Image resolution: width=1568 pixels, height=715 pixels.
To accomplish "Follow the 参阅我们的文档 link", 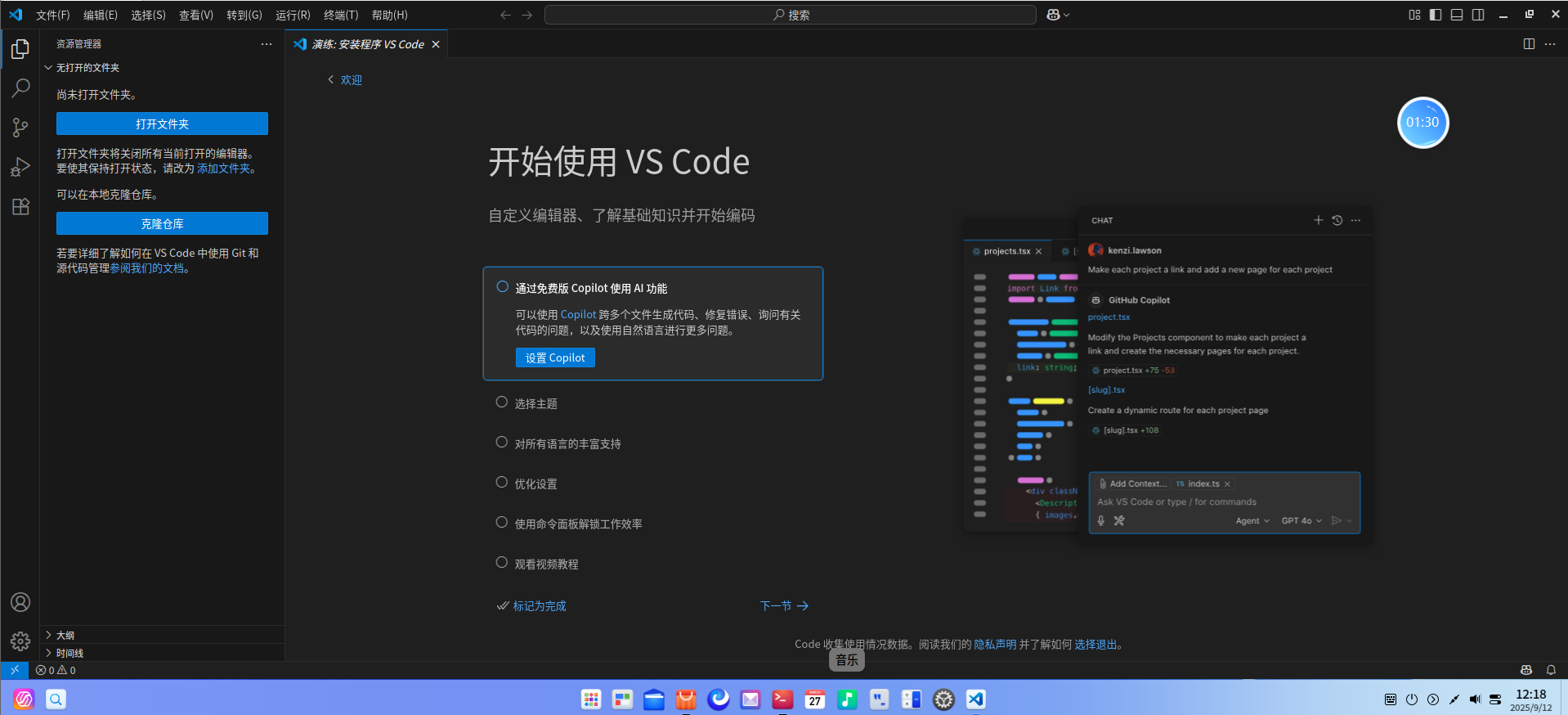I will click(x=147, y=268).
